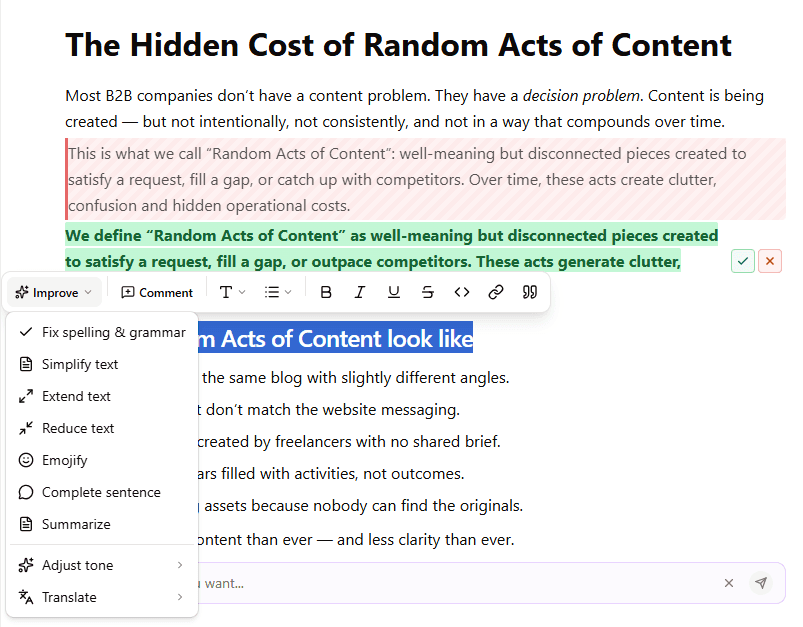Convert selection to a block quote
The height and width of the screenshot is (627, 803).
pos(530,292)
